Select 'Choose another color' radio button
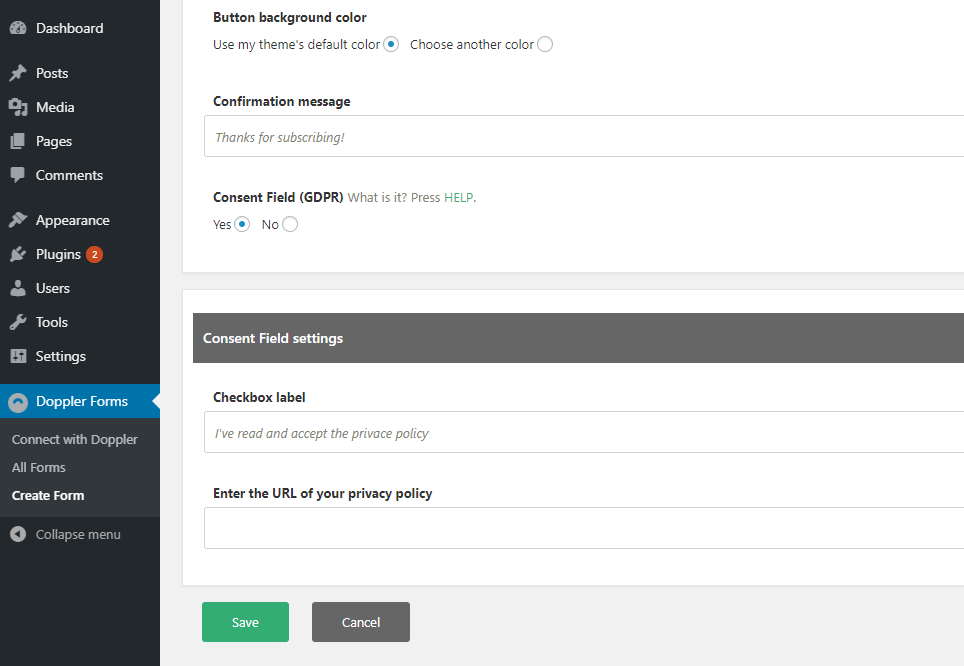The height and width of the screenshot is (666, 964). pyautogui.click(x=545, y=44)
